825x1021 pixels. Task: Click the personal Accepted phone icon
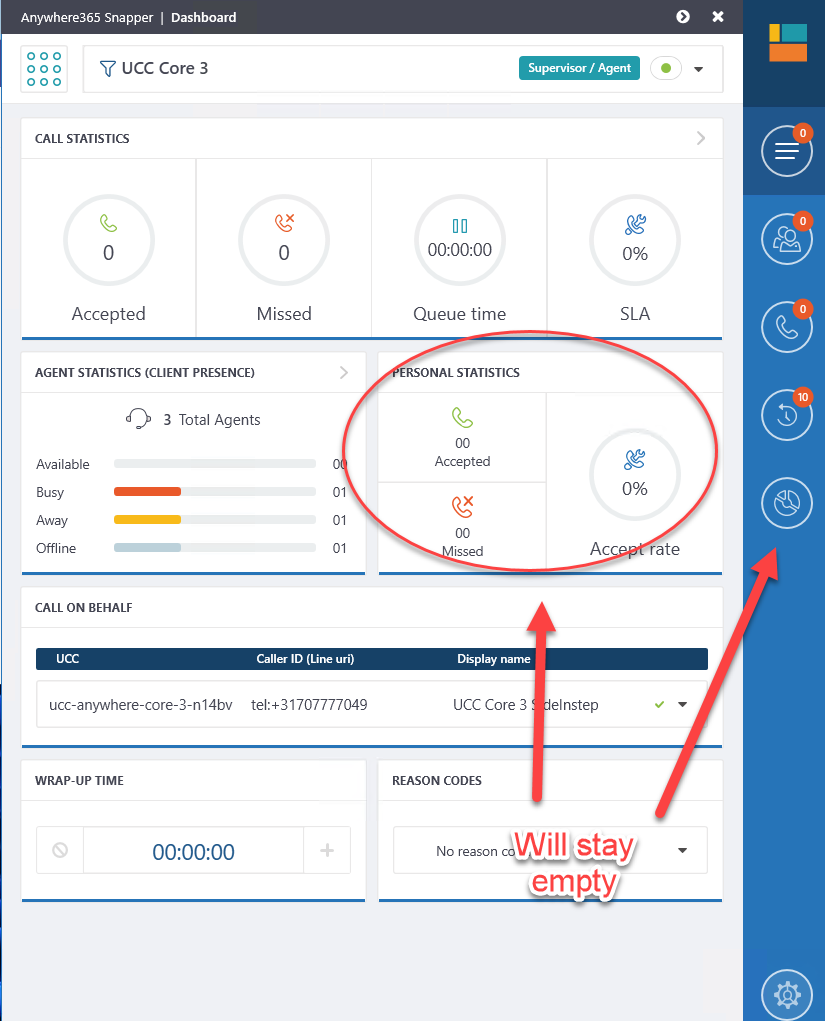(462, 417)
